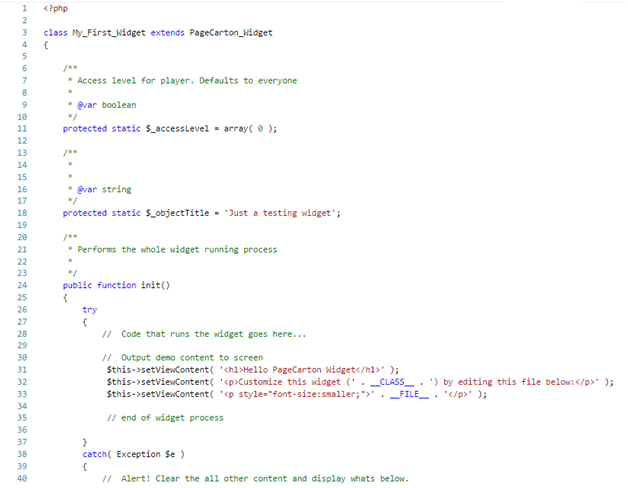The height and width of the screenshot is (488, 628).
Task: Click 'public function' on line 24
Action: [99, 285]
